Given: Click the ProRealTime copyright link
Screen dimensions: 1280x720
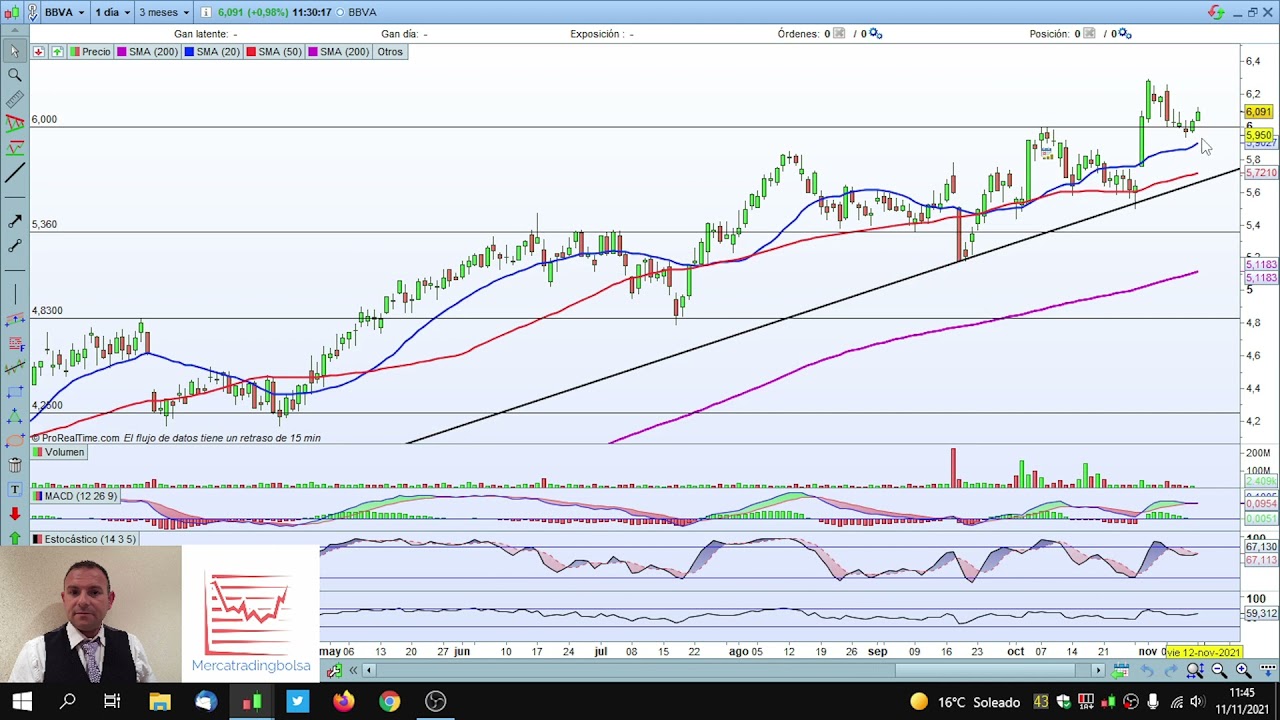Looking at the screenshot, I should 76,438.
